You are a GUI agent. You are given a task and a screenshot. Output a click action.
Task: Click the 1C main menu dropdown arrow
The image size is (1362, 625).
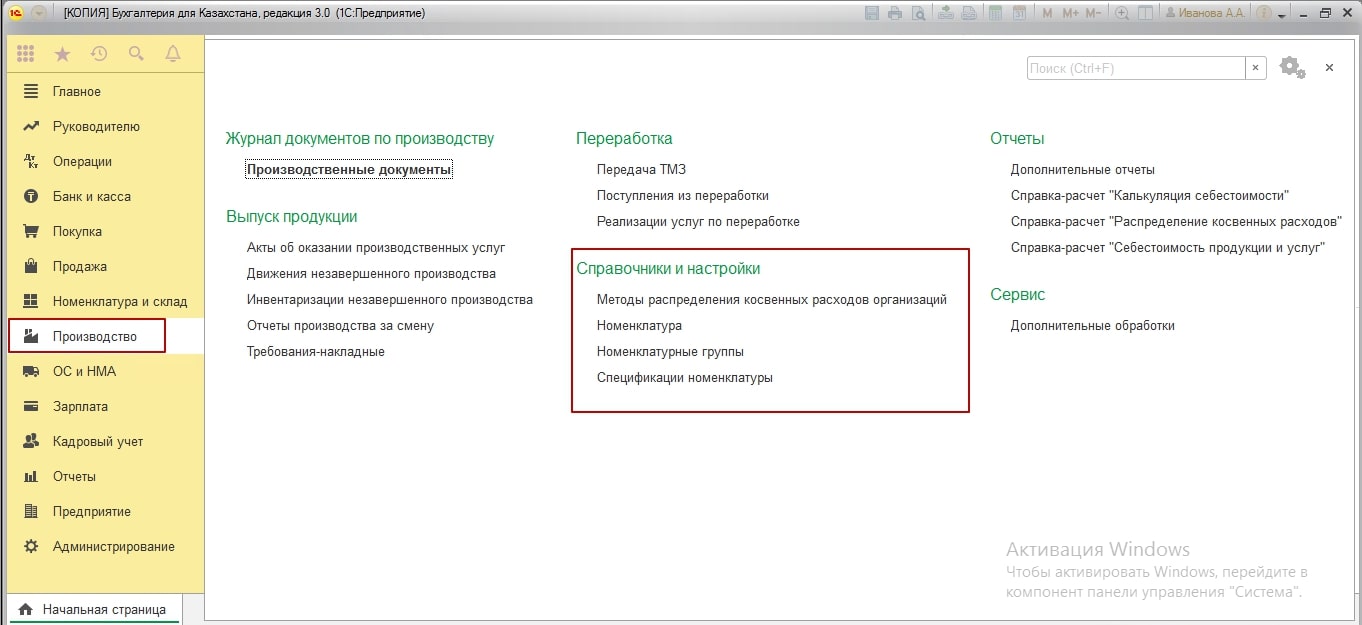(x=39, y=13)
